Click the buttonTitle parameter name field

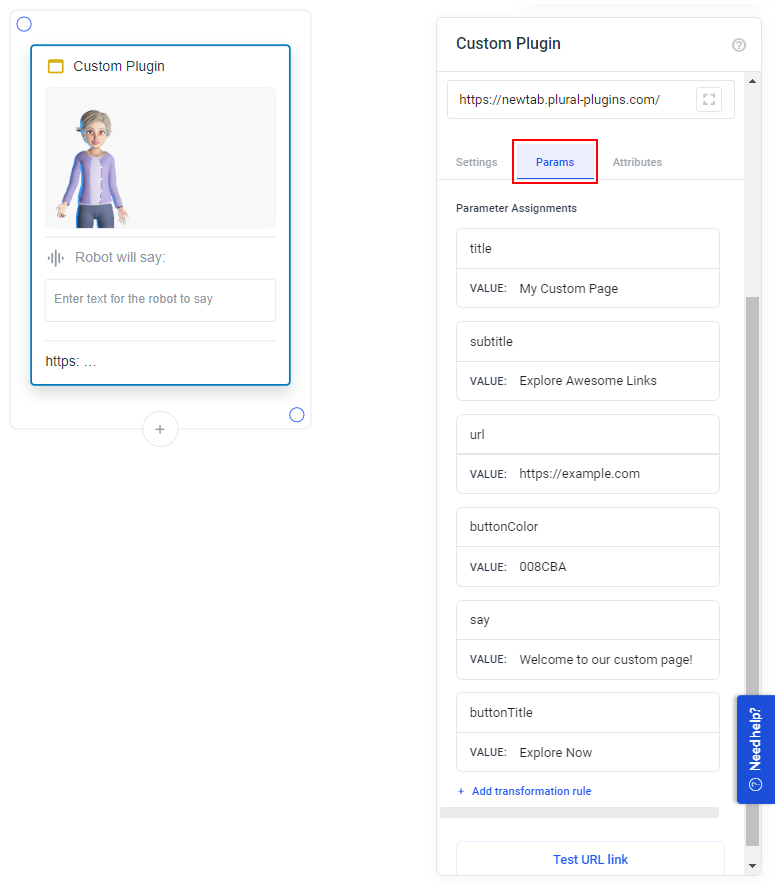[x=587, y=713]
